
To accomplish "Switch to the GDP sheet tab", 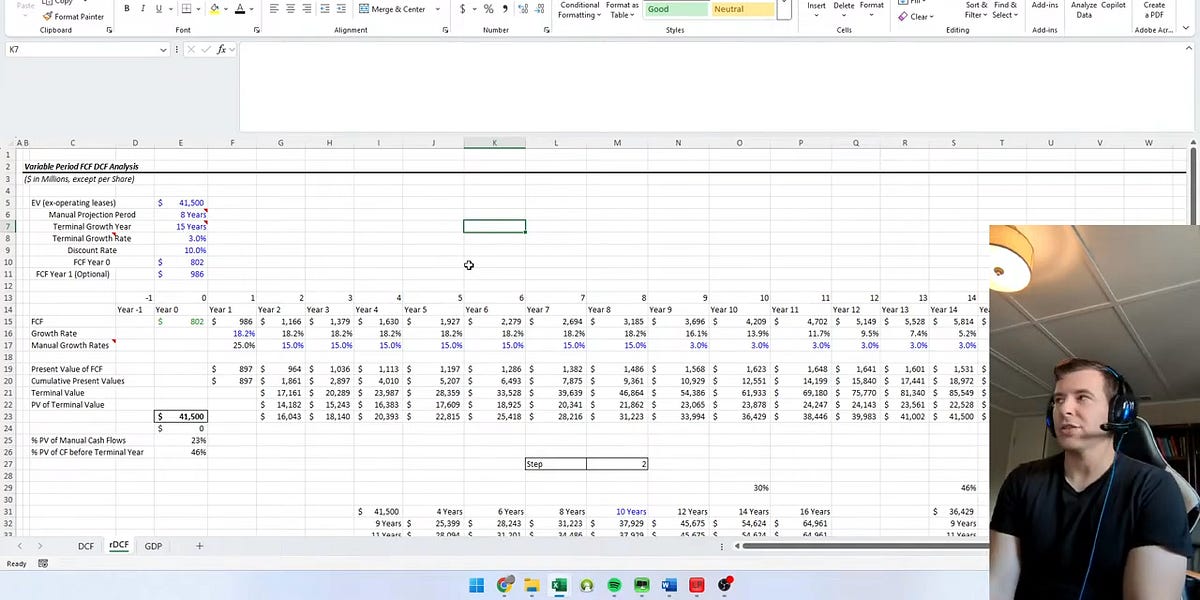I will tap(153, 546).
